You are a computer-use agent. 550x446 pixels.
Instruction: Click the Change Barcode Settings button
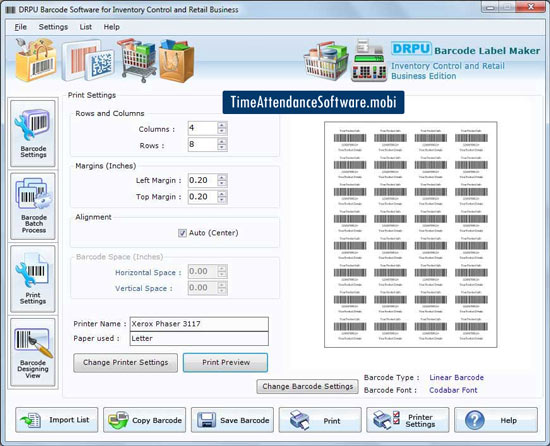coord(307,386)
